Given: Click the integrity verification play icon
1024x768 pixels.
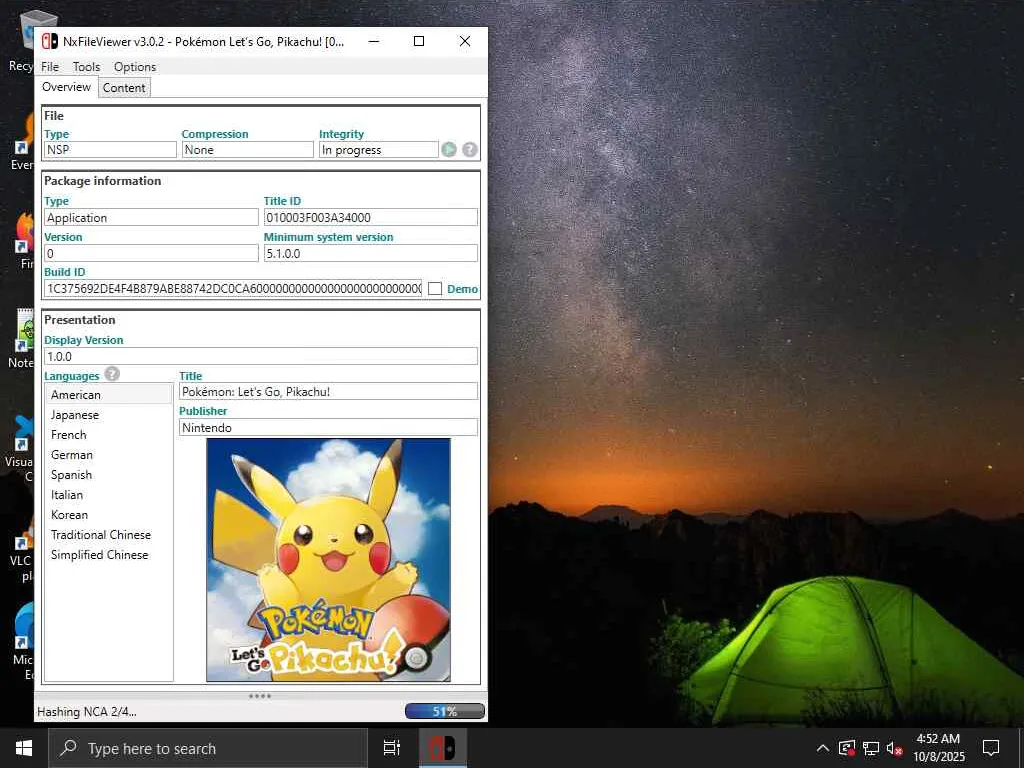Looking at the screenshot, I should pos(449,150).
